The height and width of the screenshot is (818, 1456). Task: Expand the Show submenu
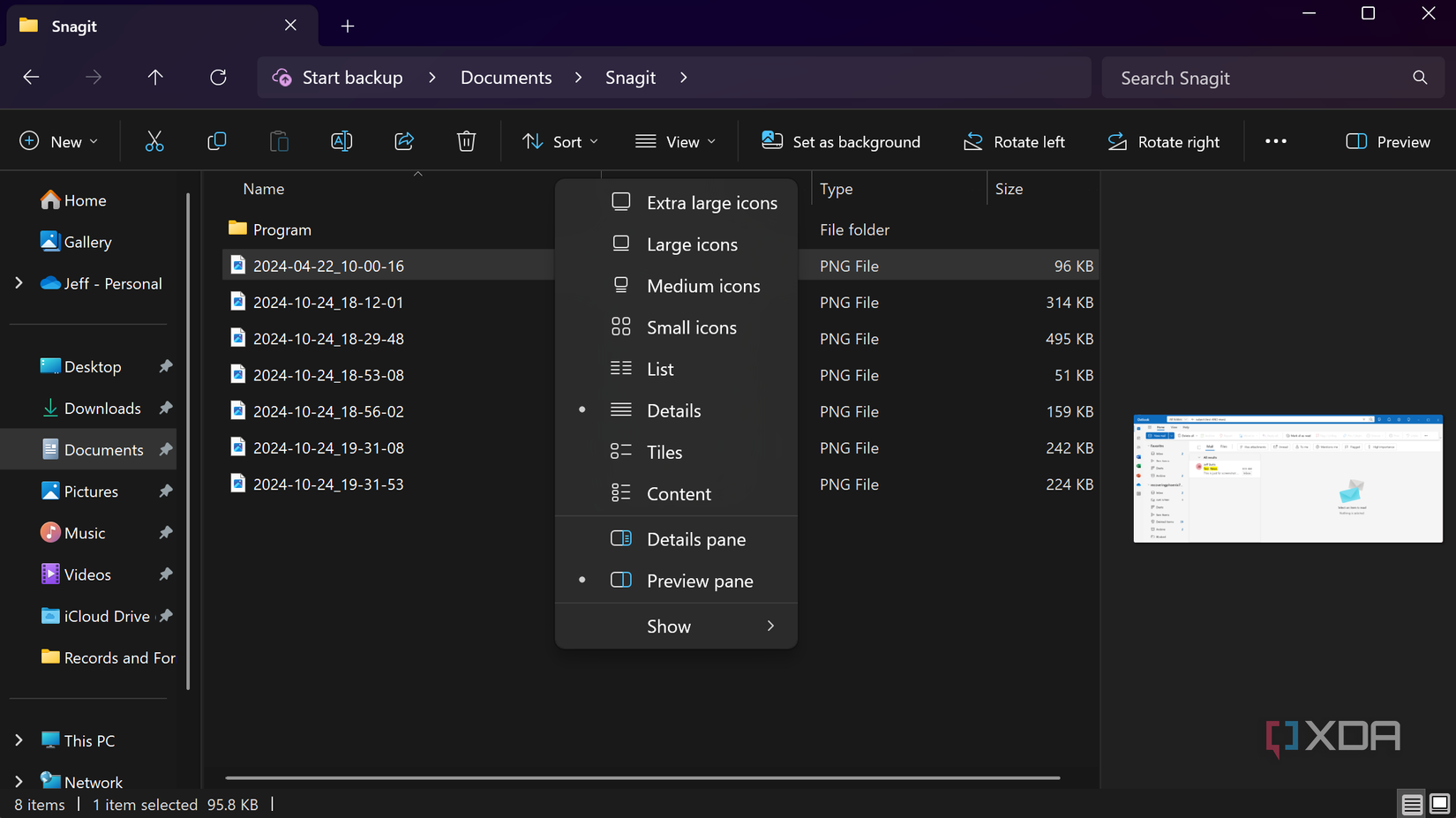point(669,626)
